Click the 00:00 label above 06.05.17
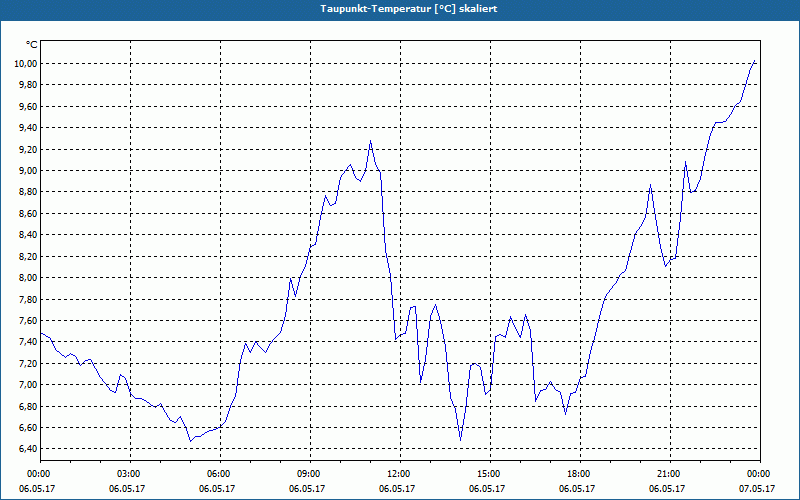Viewport: 800px width, 500px height. click(x=40, y=474)
